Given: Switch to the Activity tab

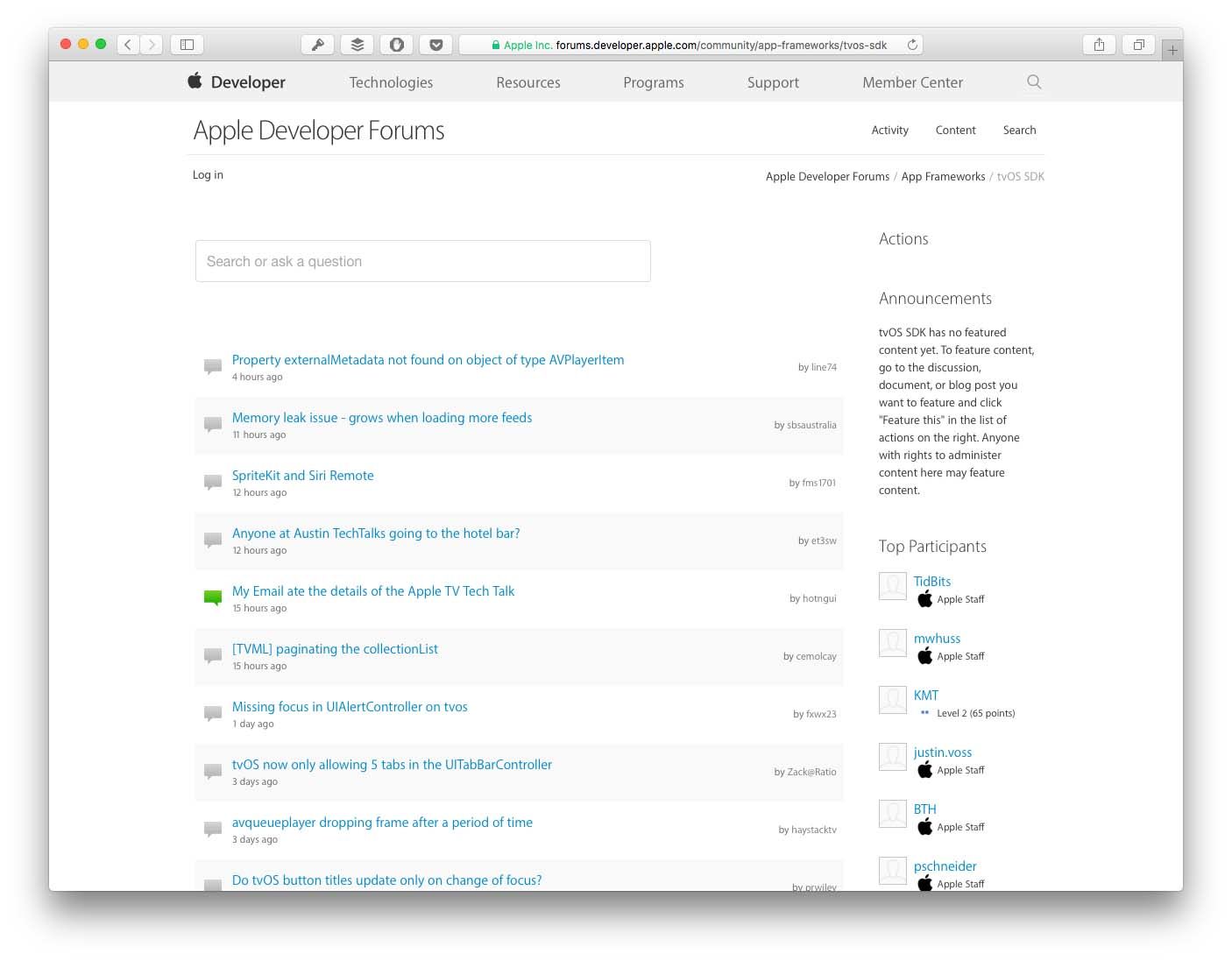Looking at the screenshot, I should tap(889, 130).
